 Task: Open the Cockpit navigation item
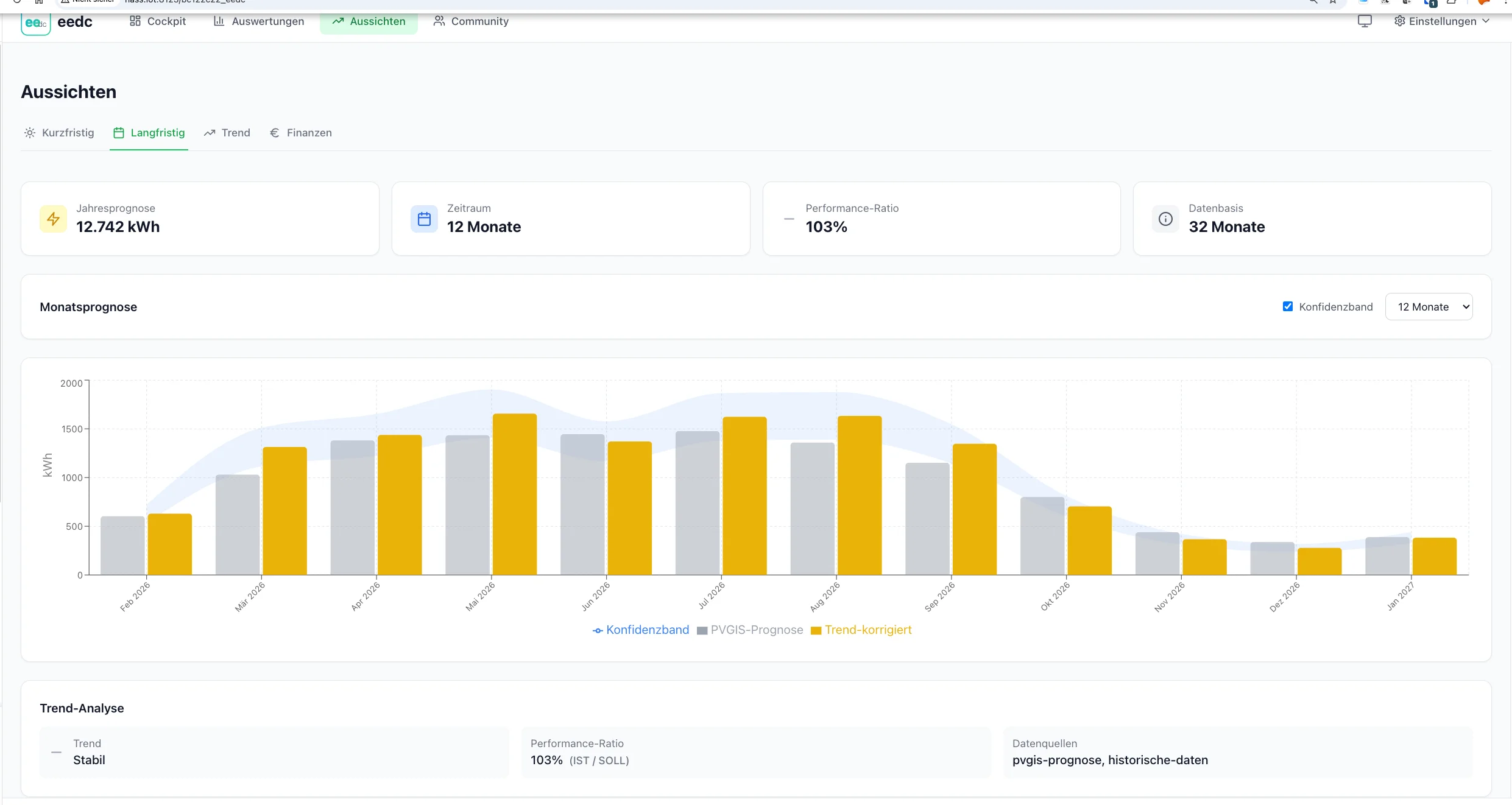click(158, 21)
